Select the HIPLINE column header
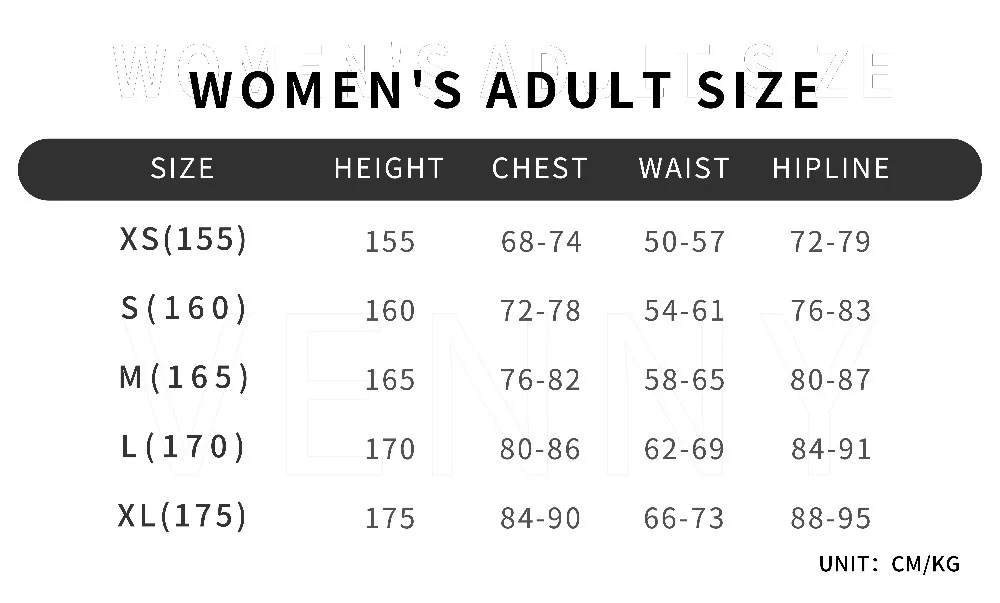Image resolution: width=1000 pixels, height=603 pixels. tap(831, 169)
